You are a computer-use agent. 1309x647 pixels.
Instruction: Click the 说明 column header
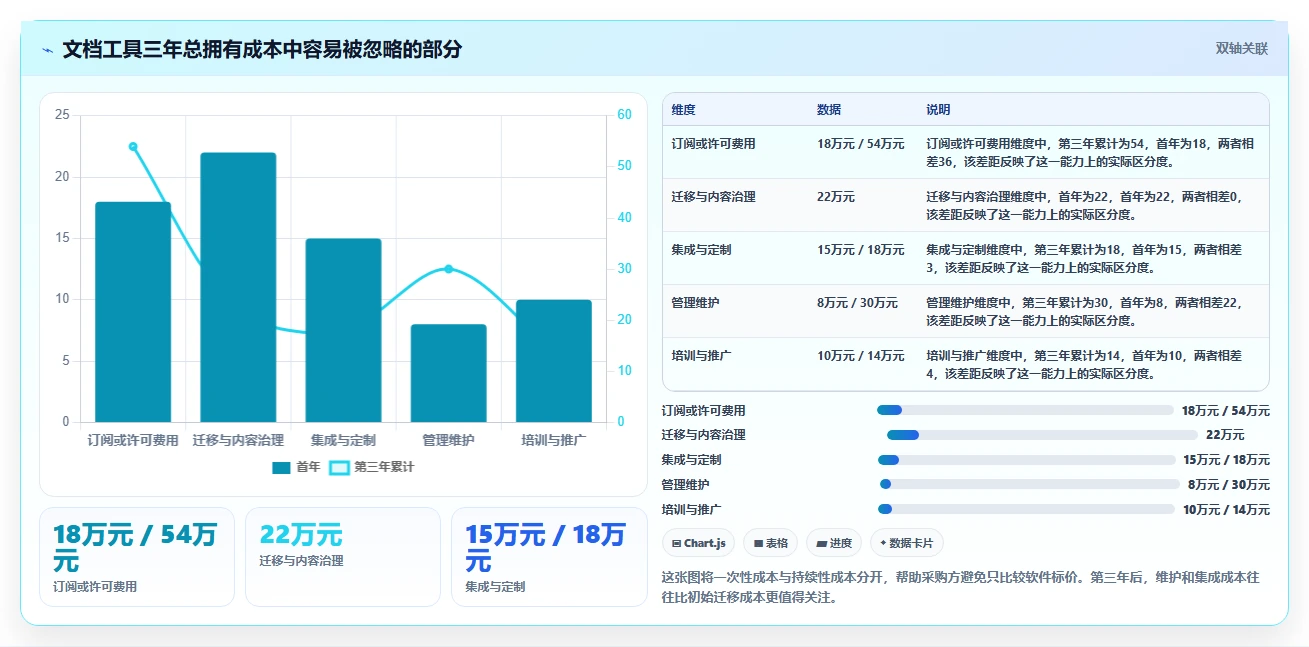pos(938,109)
